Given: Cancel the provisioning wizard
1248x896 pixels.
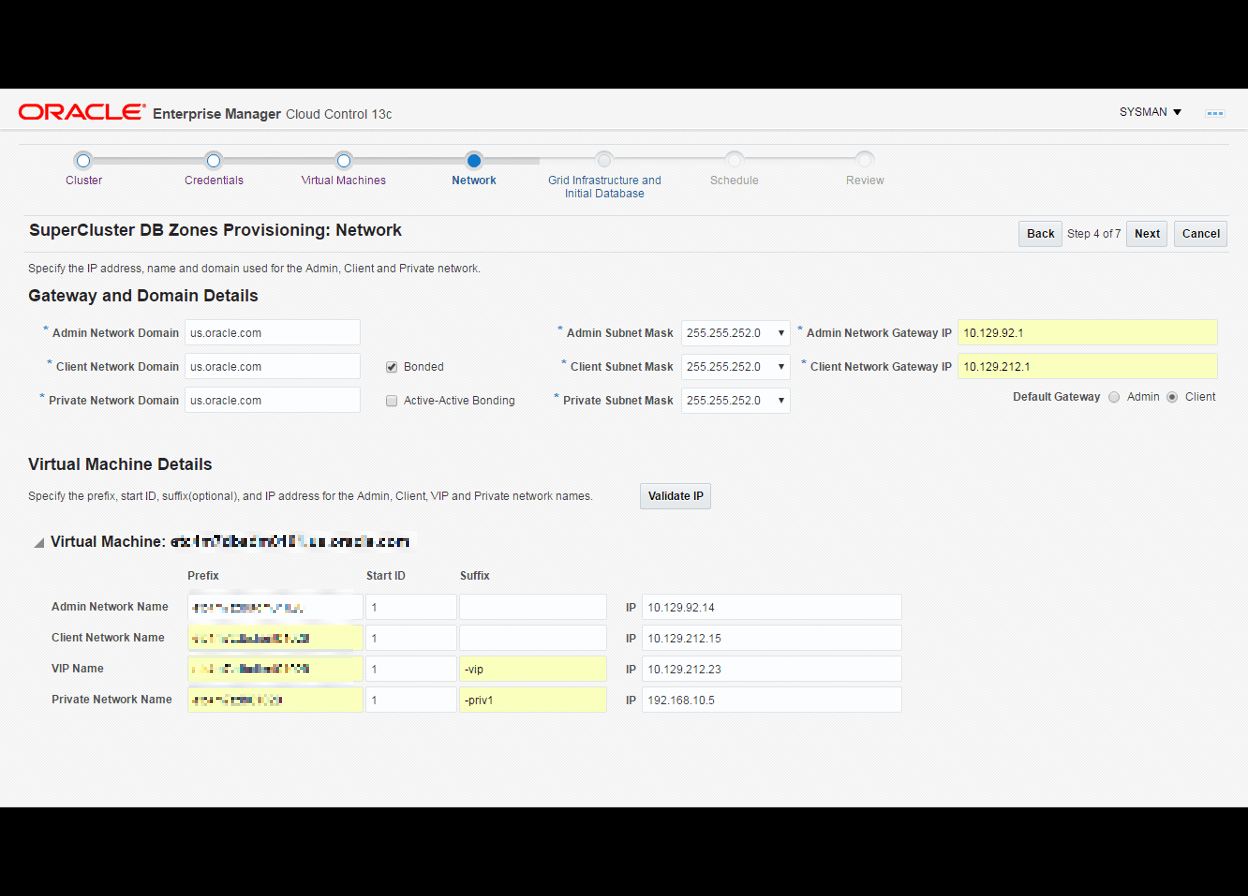Looking at the screenshot, I should (1200, 234).
